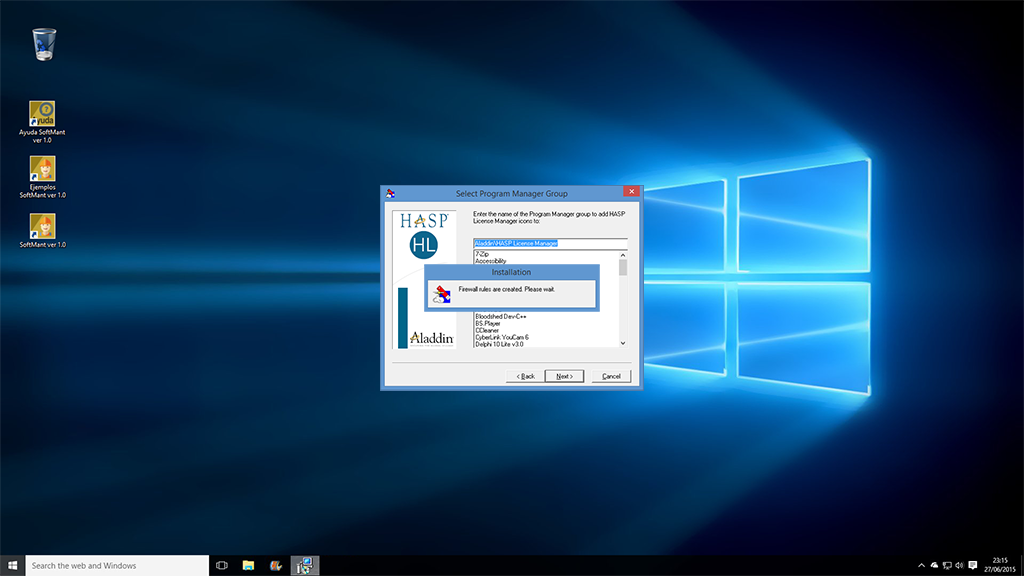Click the program group name text field

tap(549, 243)
